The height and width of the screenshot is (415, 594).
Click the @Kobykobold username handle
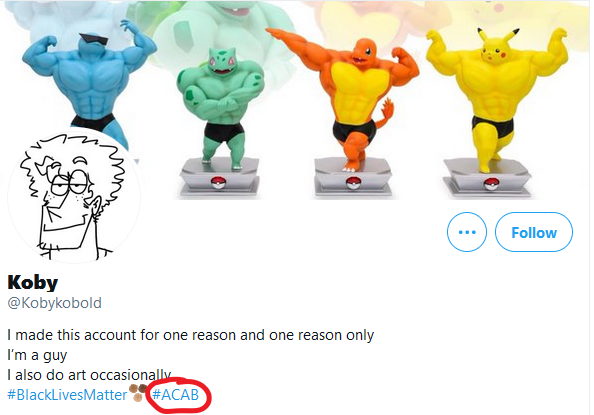[x=55, y=303]
